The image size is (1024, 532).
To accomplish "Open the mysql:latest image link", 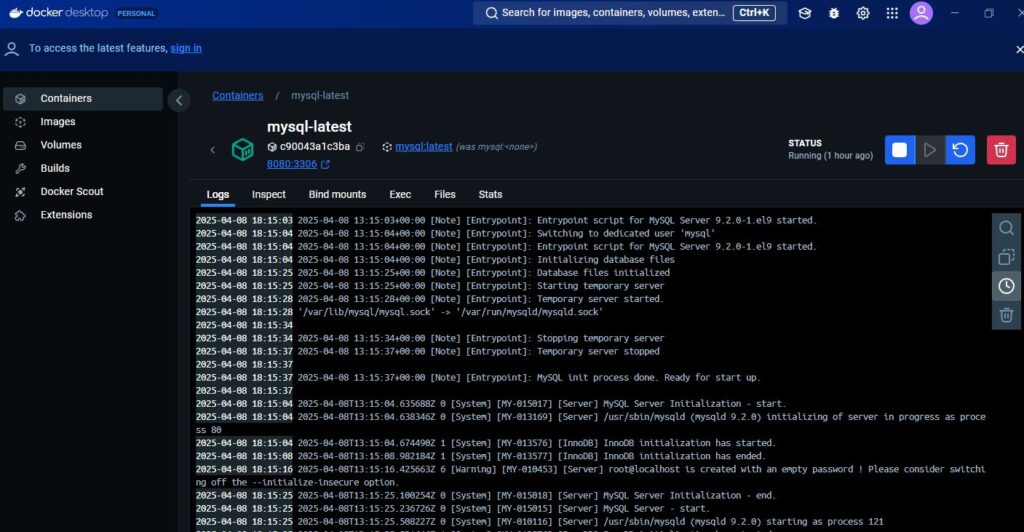I will (424, 147).
